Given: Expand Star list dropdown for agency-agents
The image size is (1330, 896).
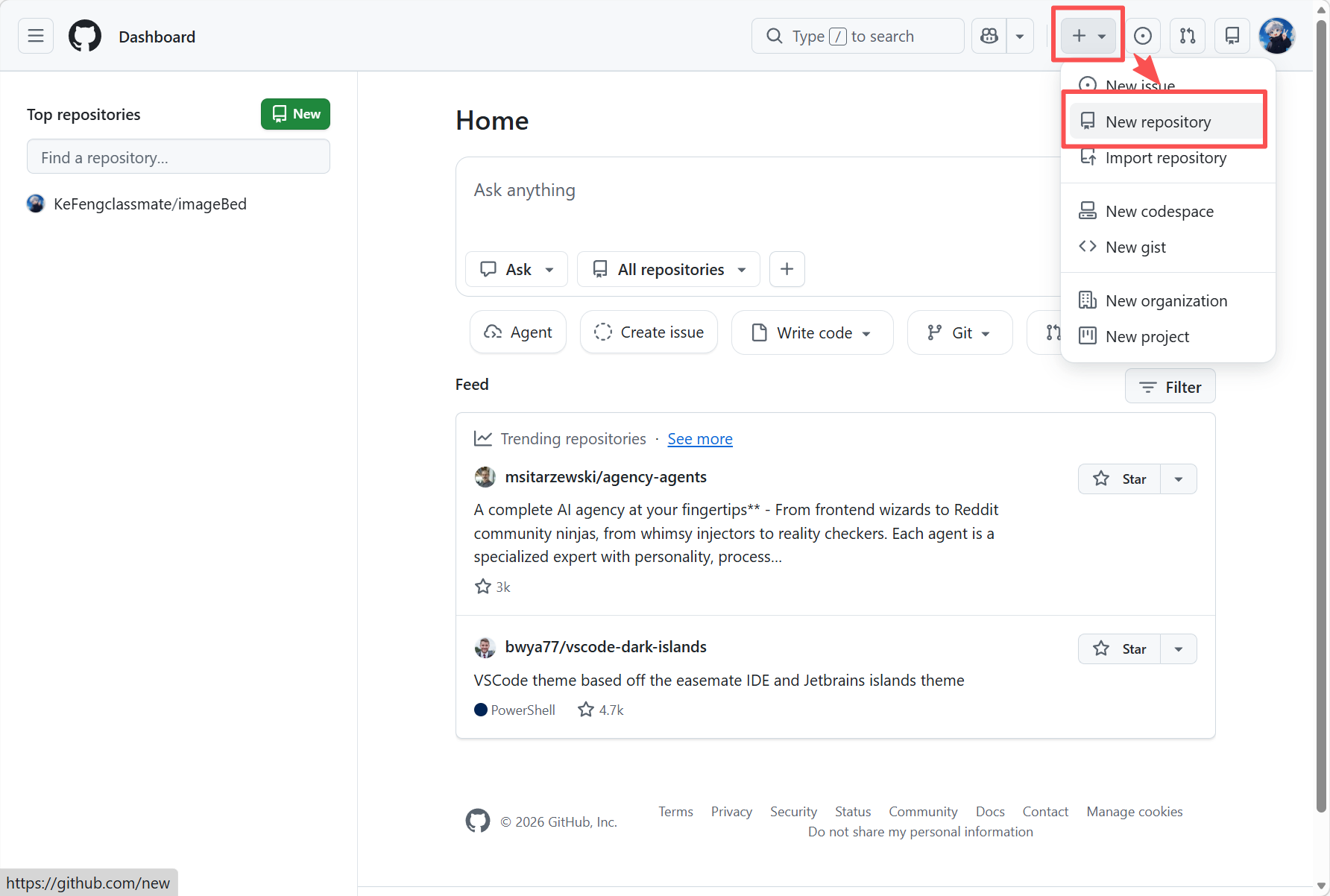Looking at the screenshot, I should [x=1179, y=479].
